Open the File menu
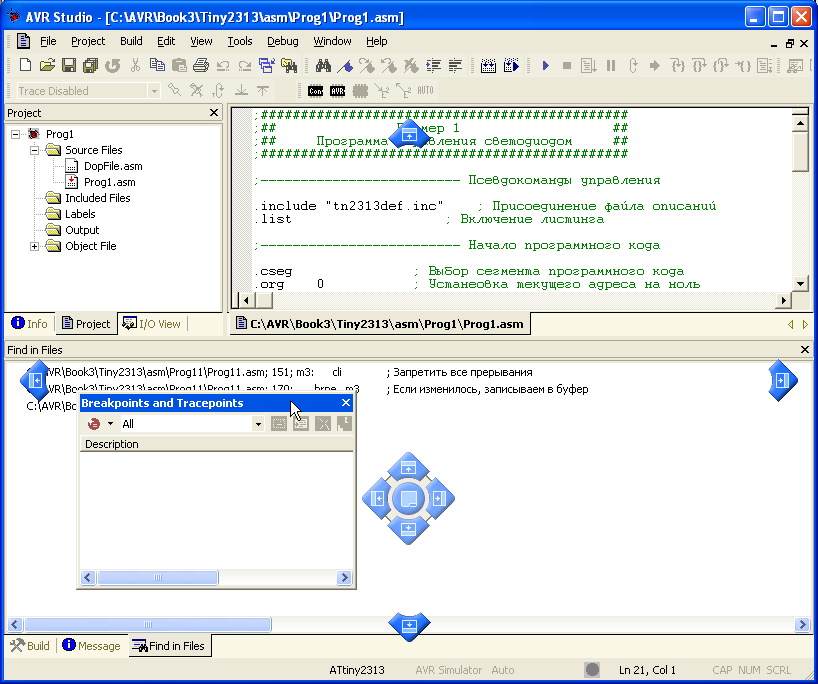Screen dimensions: 818x684 (x=48, y=41)
